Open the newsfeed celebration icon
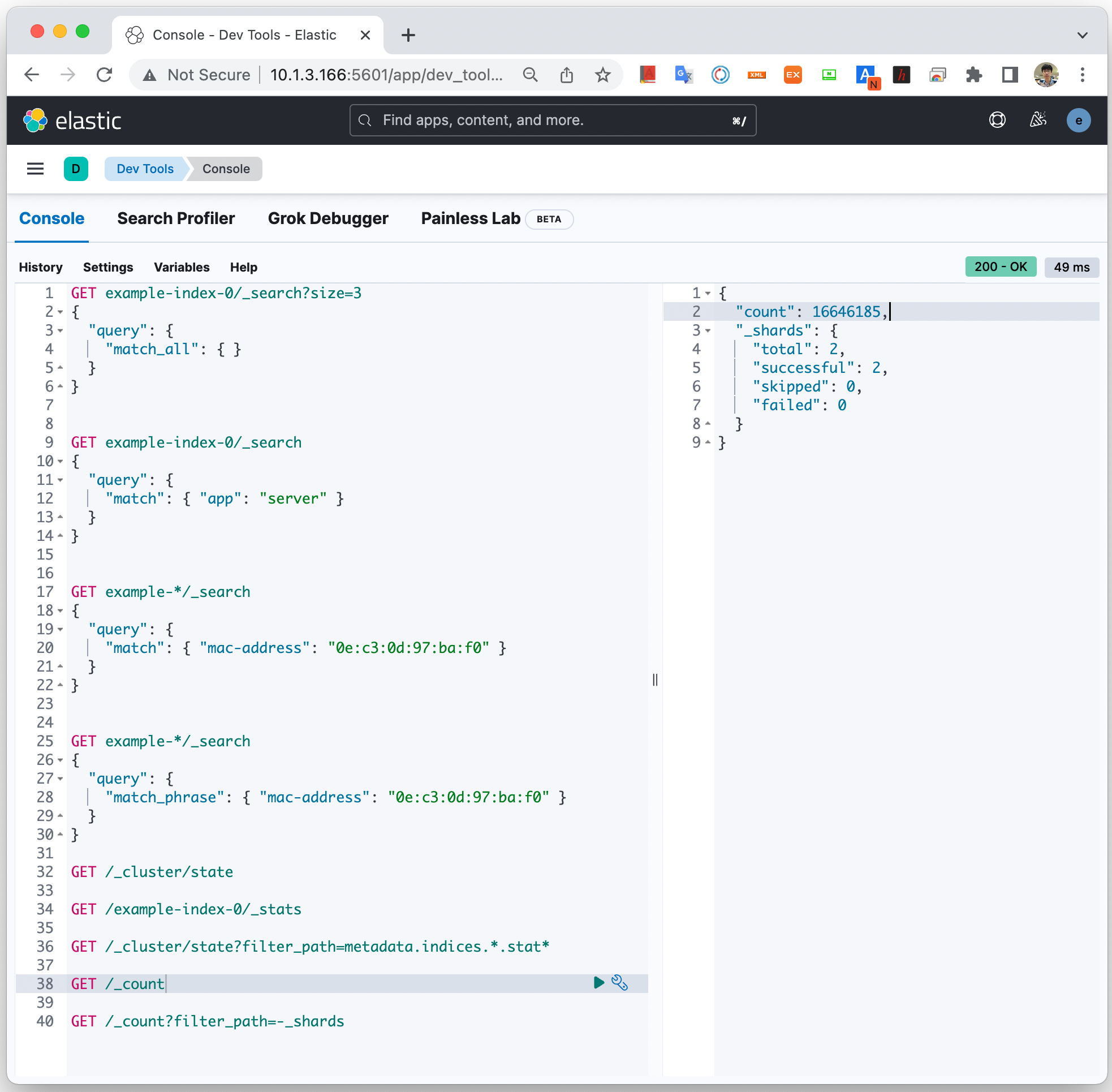Screen dimensions: 1112x1092 click(x=1037, y=120)
